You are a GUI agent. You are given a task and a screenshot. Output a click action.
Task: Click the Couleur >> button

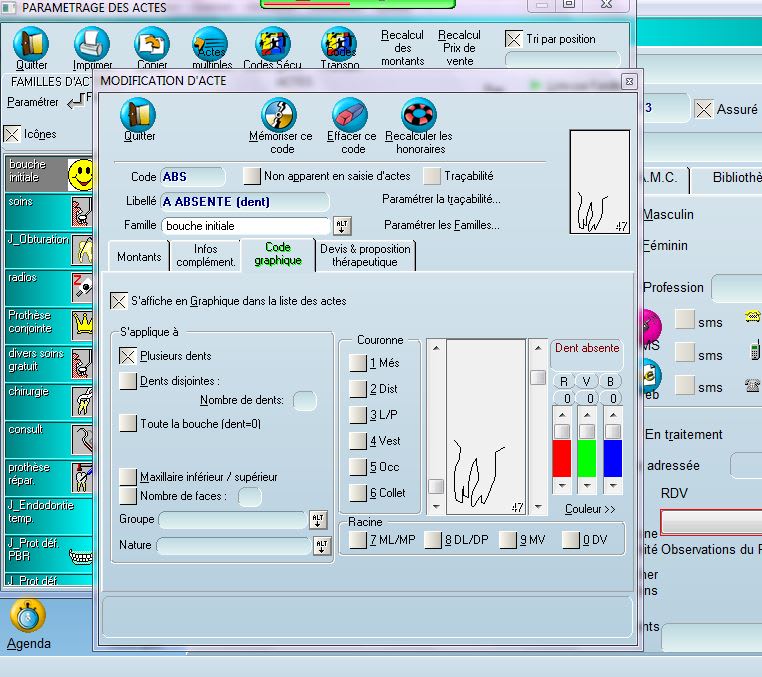pyautogui.click(x=590, y=509)
